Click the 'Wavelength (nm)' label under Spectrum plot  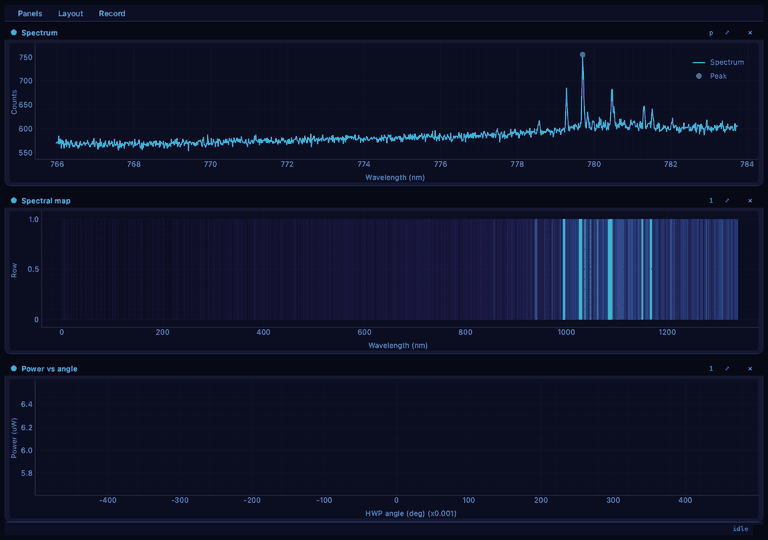395,177
